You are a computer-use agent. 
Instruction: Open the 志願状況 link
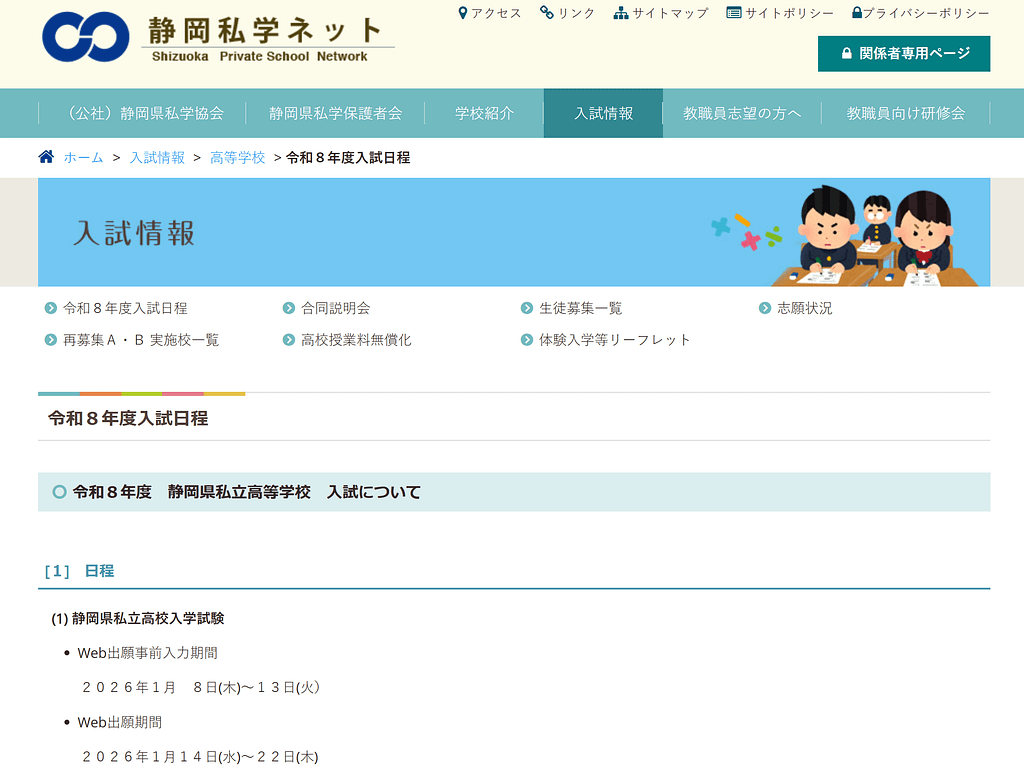(x=804, y=308)
